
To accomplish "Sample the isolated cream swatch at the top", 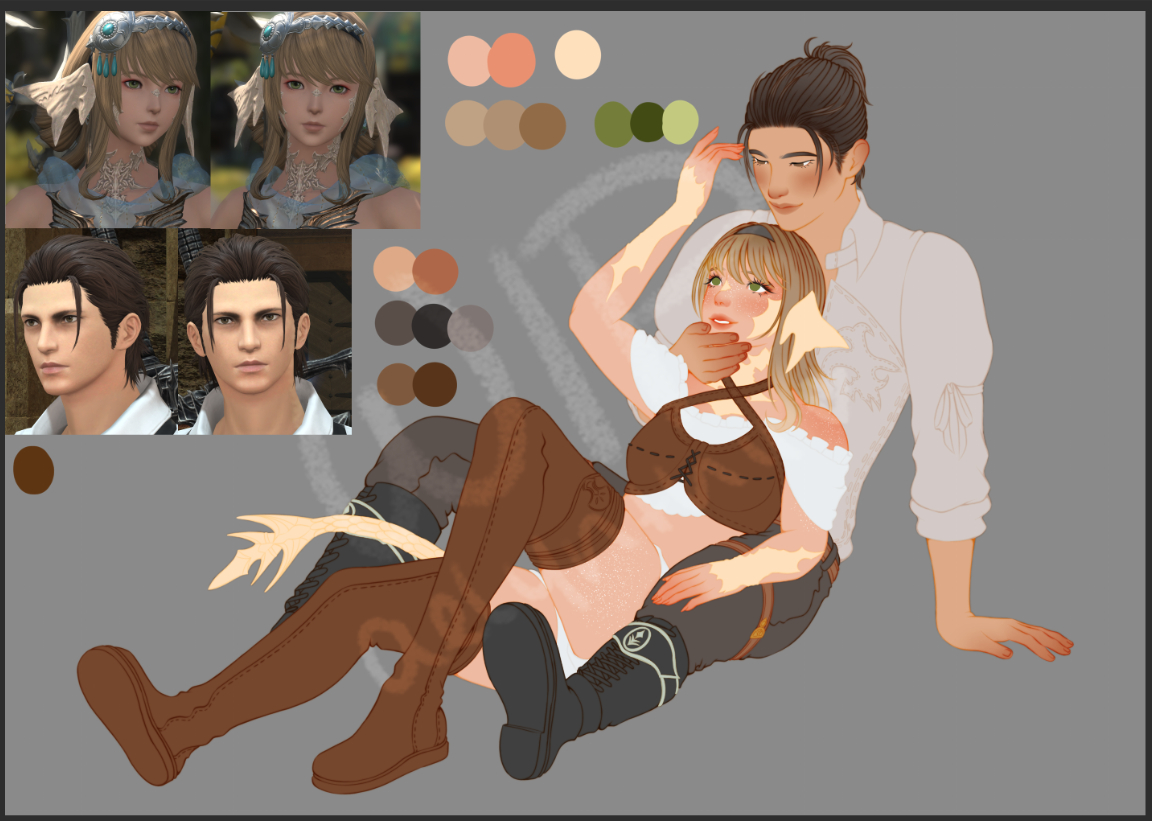I will [577, 53].
